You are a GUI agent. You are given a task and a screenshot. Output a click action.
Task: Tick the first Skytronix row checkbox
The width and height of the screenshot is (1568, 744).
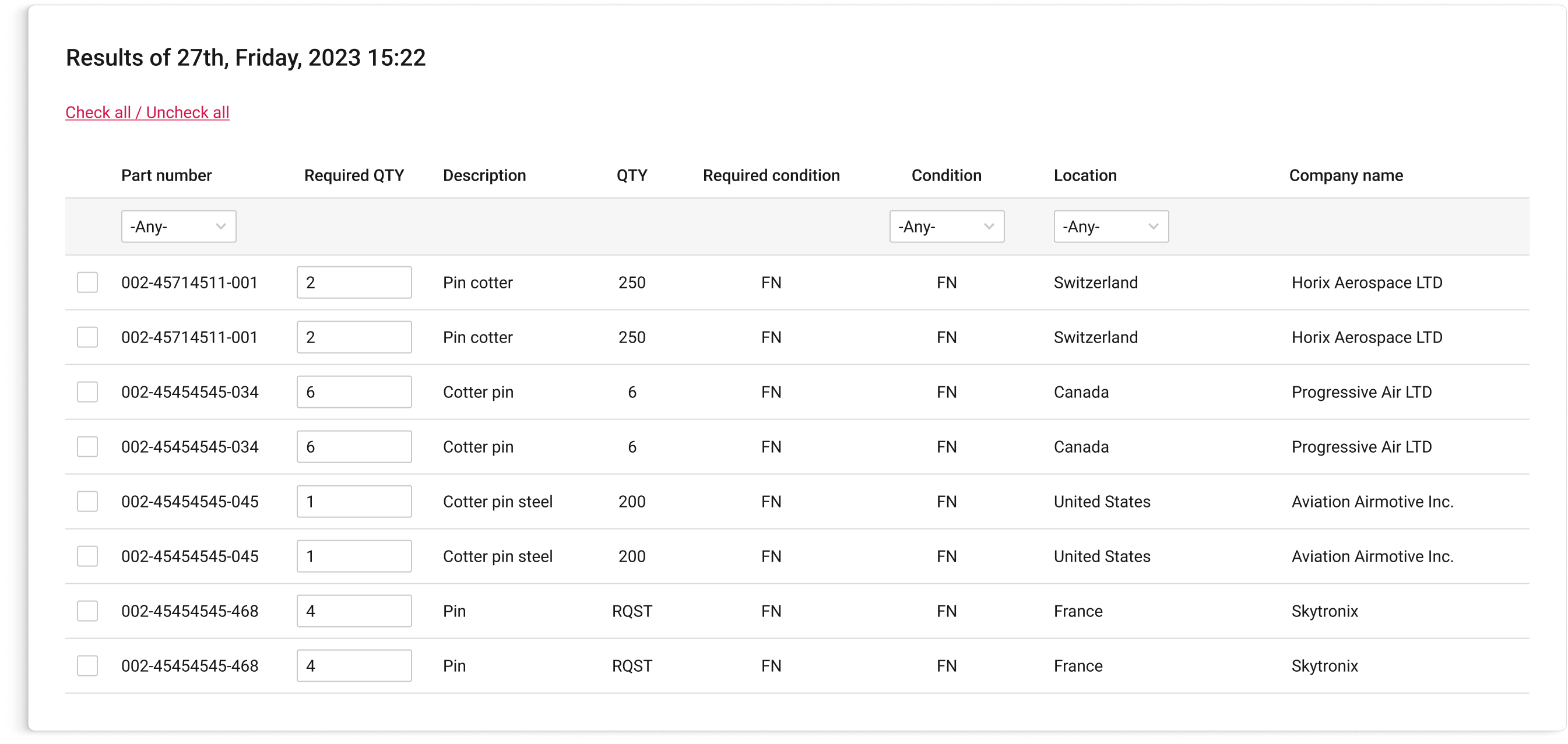click(87, 611)
